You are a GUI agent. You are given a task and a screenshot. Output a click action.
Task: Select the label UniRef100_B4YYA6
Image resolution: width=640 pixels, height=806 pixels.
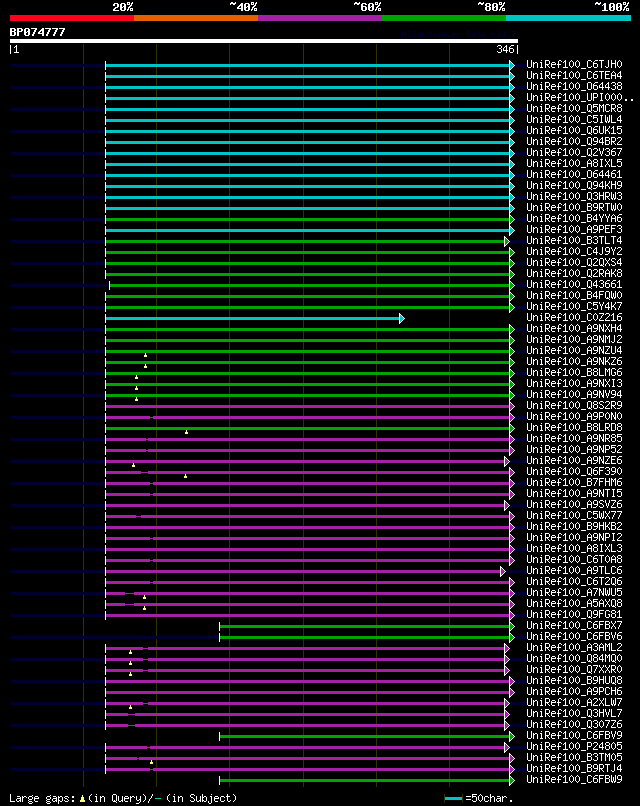(574, 218)
